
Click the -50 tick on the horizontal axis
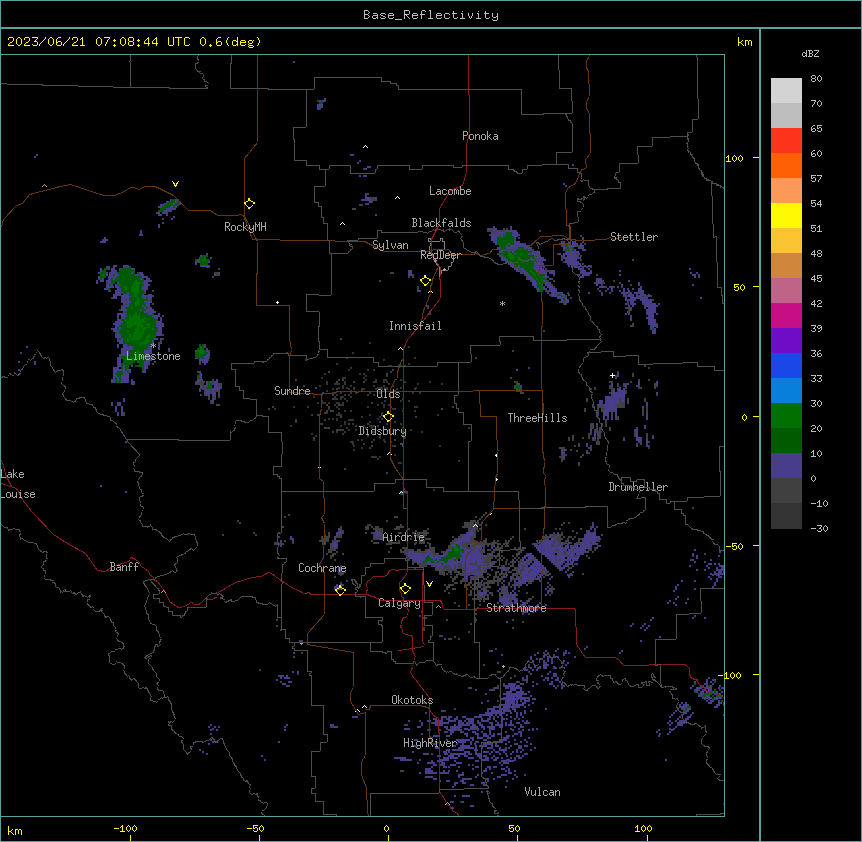[255, 829]
